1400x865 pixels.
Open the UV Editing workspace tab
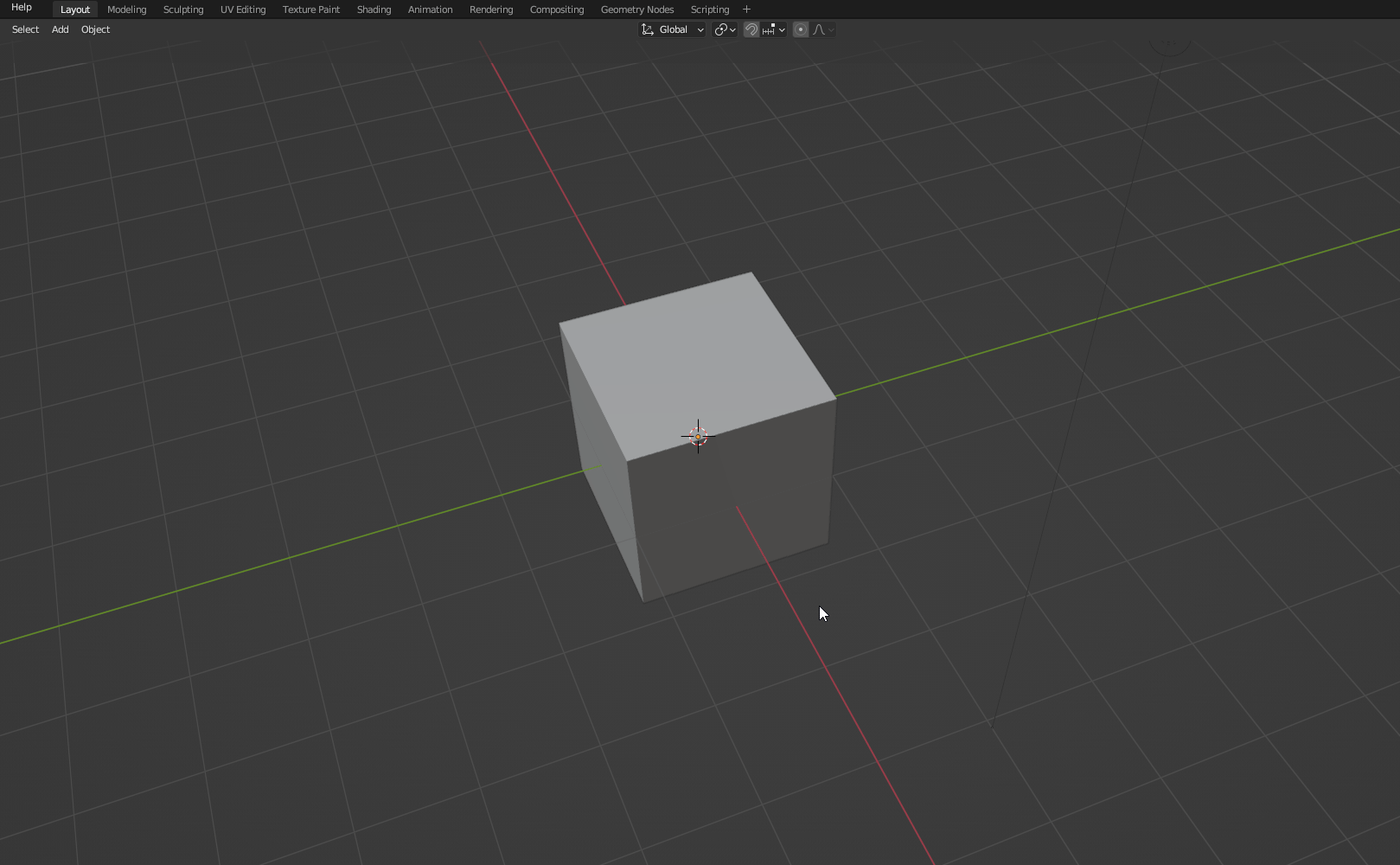tap(243, 10)
